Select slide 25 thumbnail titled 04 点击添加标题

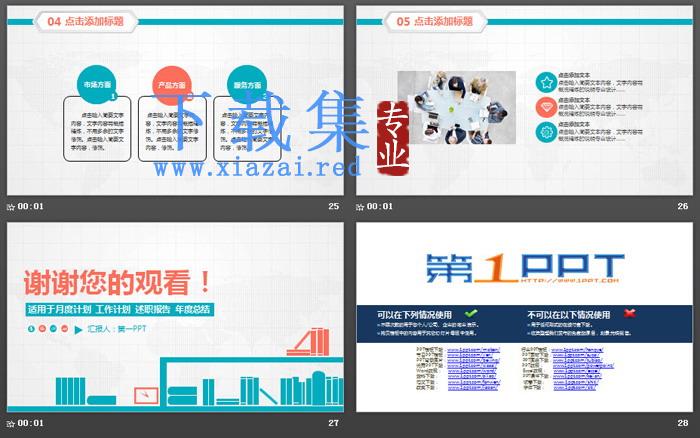click(x=175, y=100)
